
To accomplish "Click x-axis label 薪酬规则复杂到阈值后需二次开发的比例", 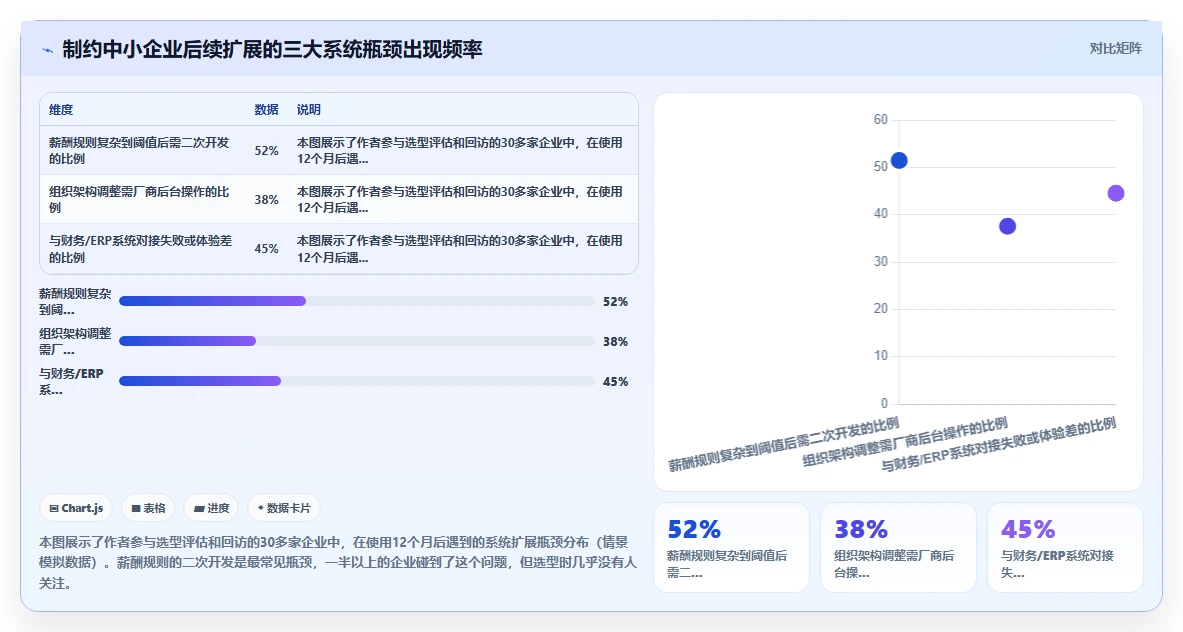I will click(x=783, y=444).
